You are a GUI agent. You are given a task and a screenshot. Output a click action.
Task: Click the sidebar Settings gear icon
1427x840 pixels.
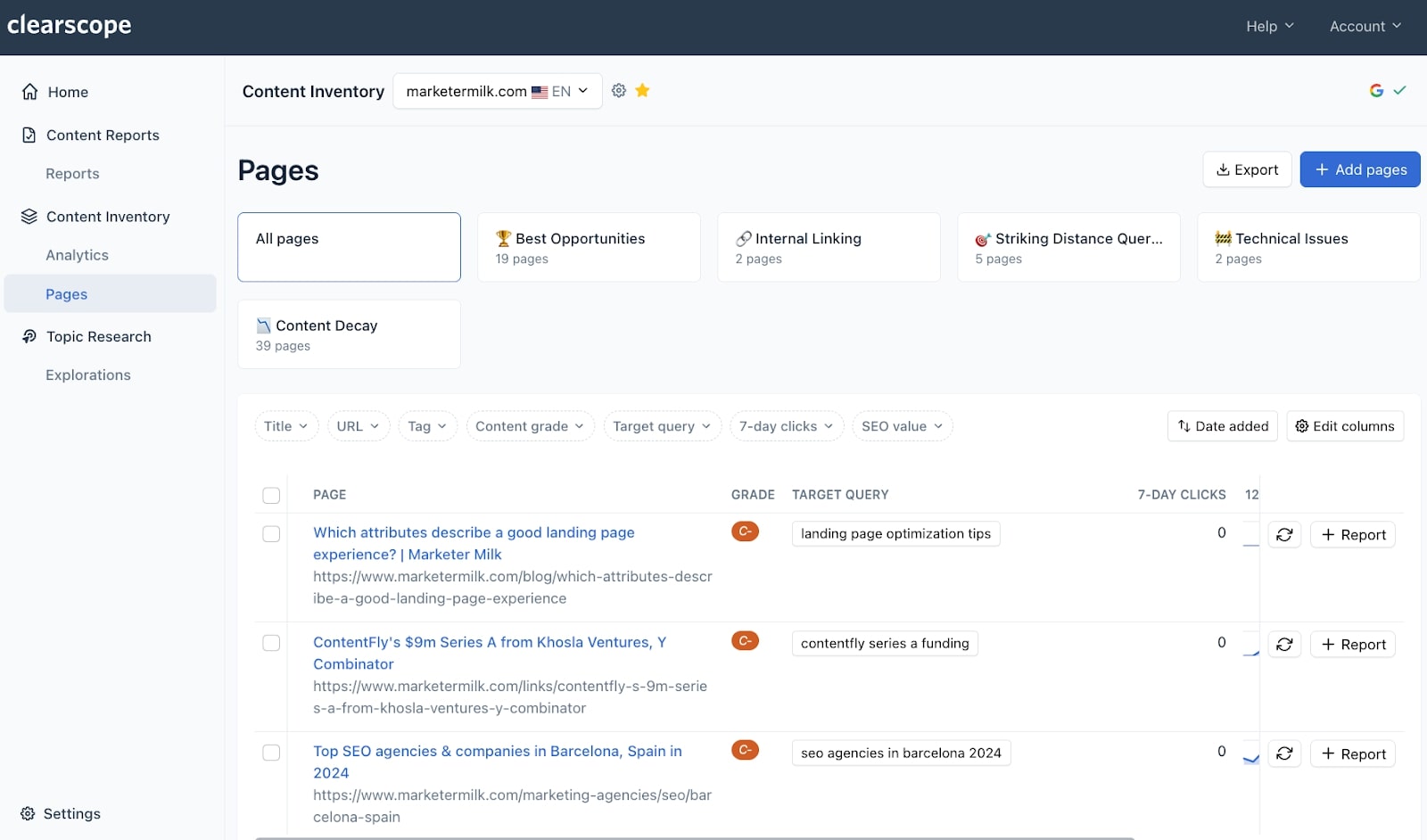(28, 814)
